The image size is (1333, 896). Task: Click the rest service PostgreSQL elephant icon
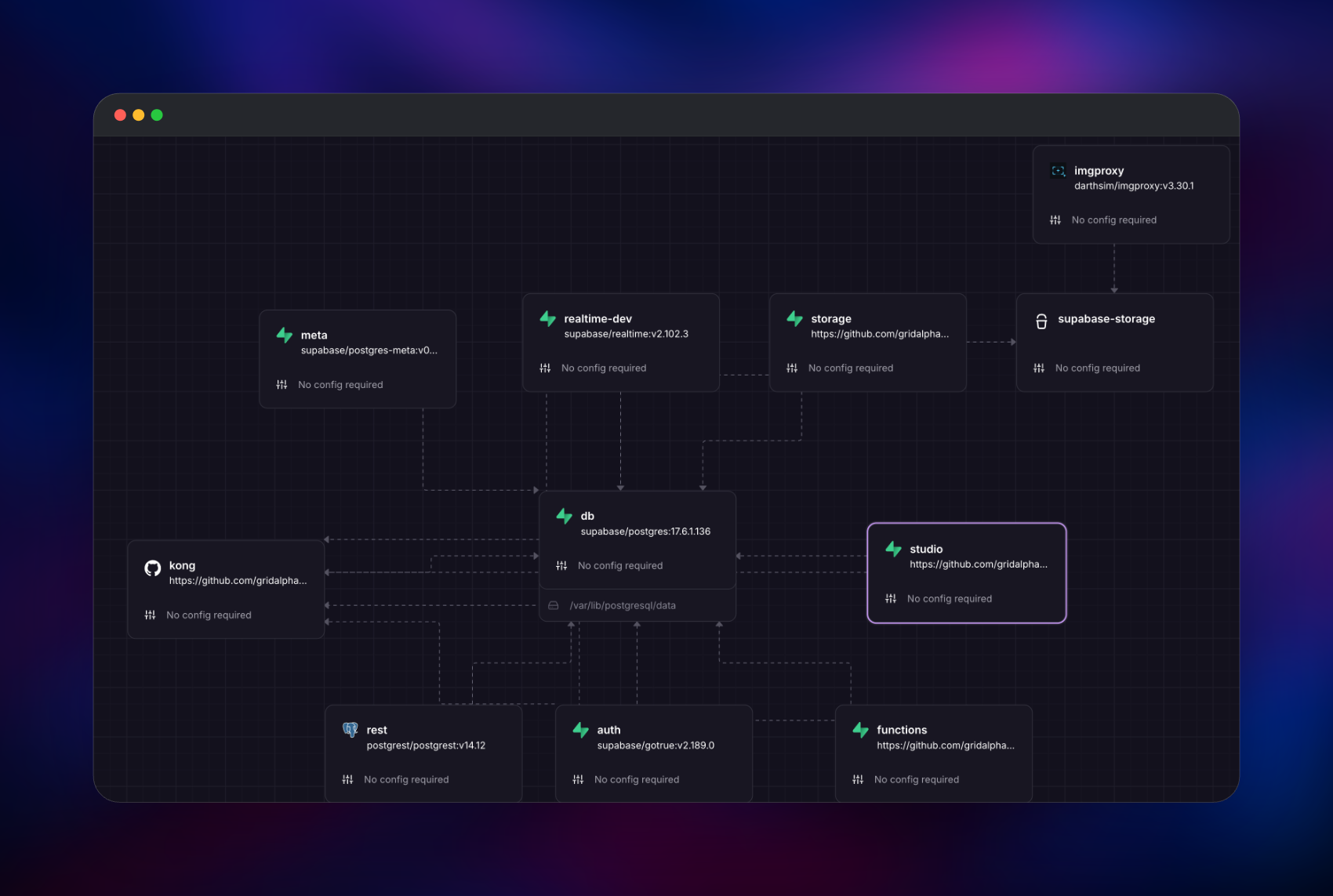350,730
